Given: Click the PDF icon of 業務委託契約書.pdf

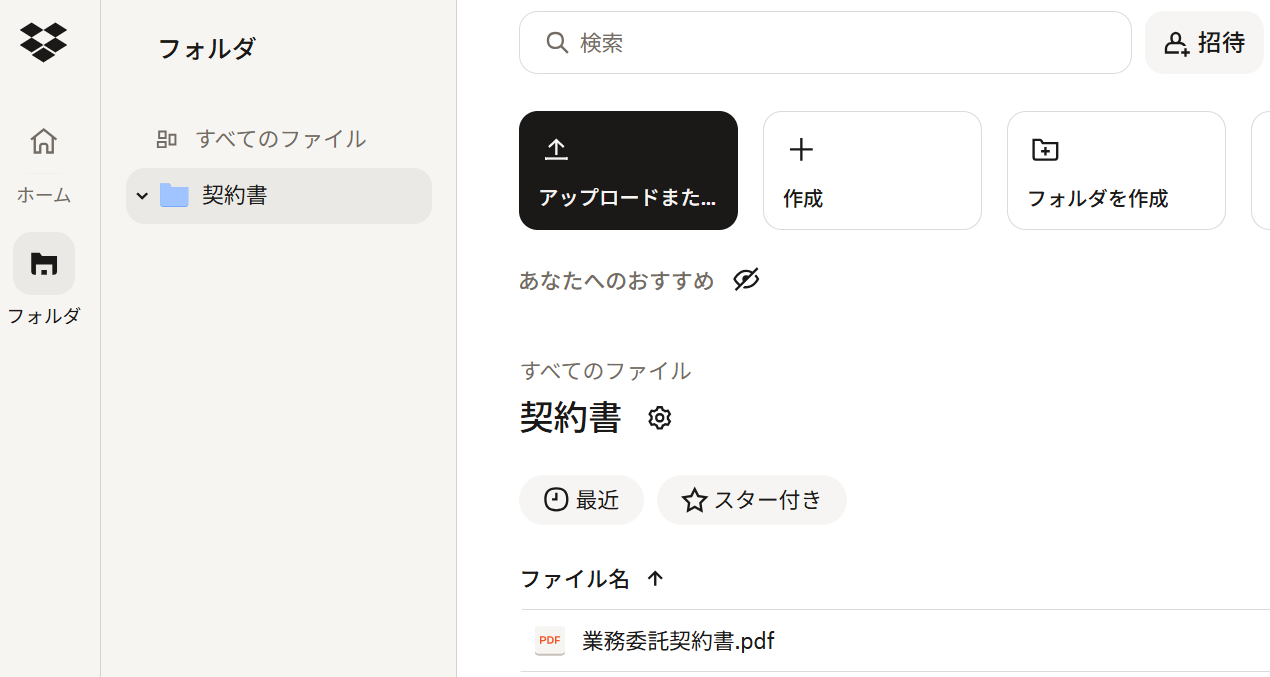Looking at the screenshot, I should point(549,641).
